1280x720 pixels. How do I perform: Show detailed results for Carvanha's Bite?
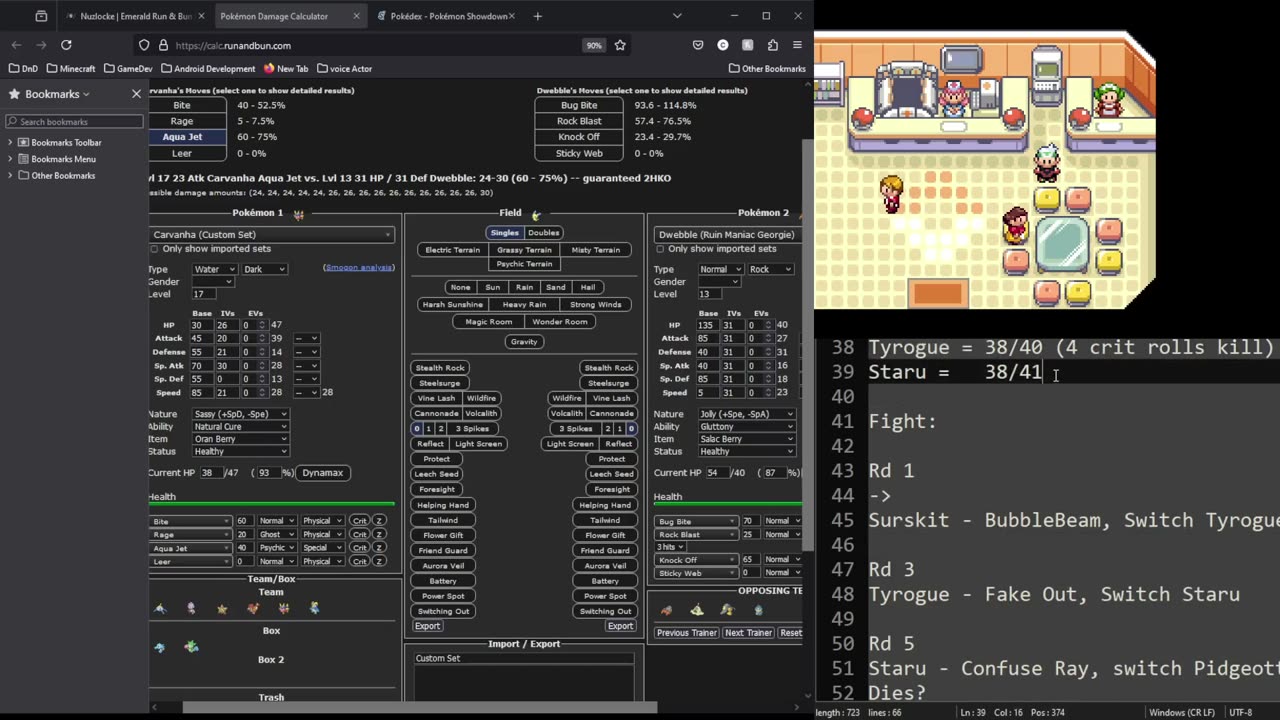click(182, 105)
